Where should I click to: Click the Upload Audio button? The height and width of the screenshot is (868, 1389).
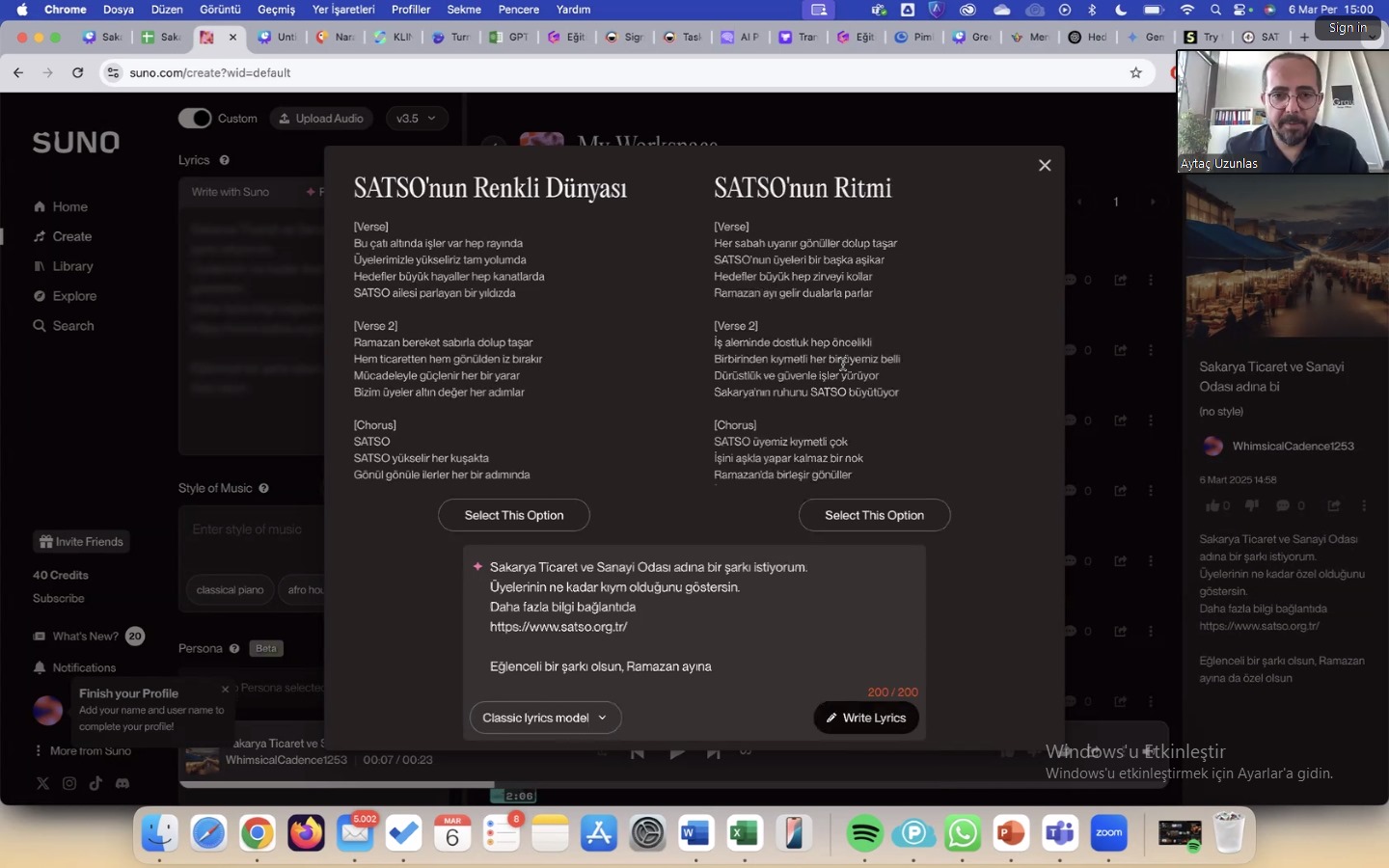[321, 119]
